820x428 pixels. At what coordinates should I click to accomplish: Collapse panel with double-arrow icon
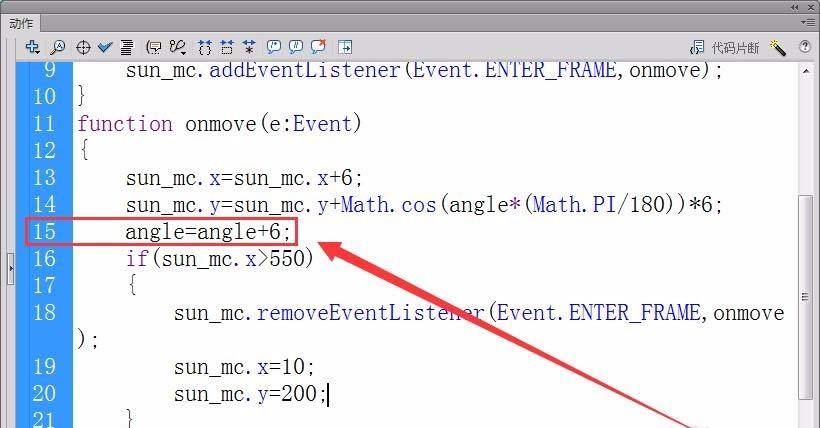coord(794,7)
